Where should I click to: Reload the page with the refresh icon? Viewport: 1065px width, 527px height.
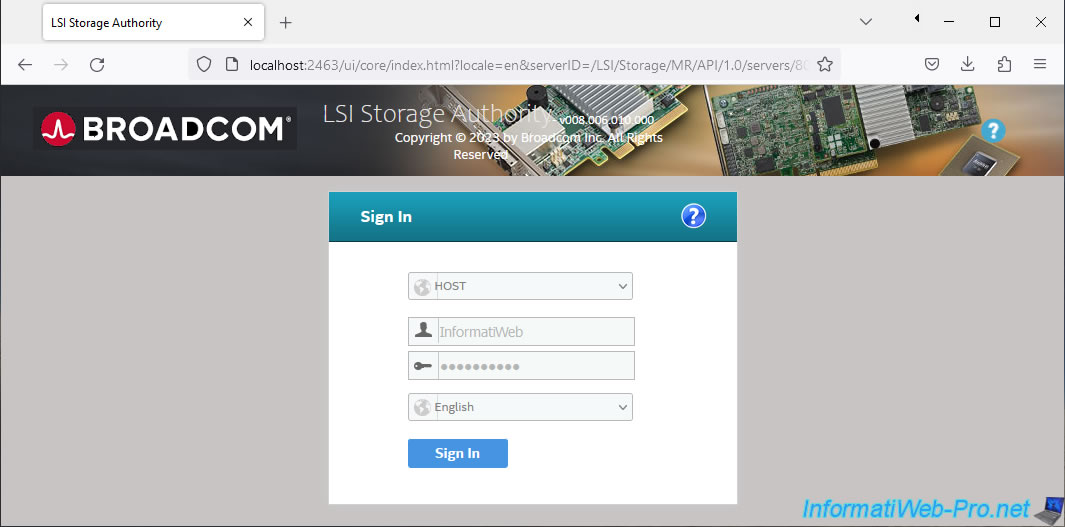[97, 65]
